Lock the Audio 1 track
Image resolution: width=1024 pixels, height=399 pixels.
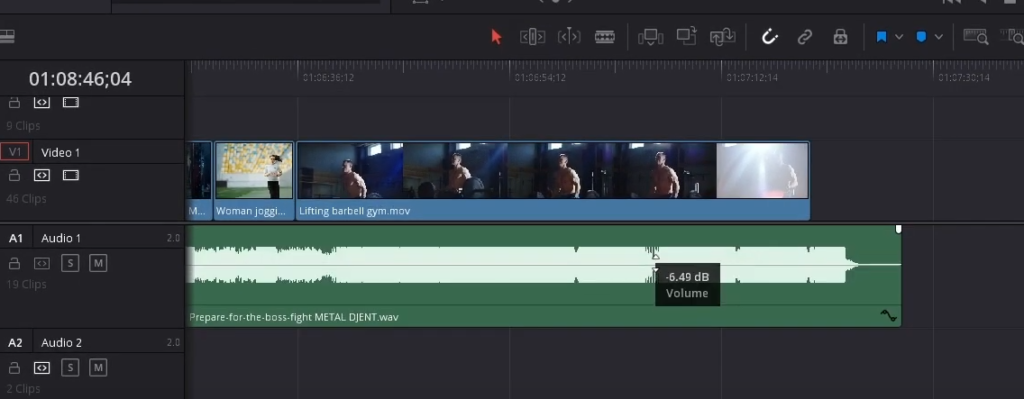tap(14, 263)
